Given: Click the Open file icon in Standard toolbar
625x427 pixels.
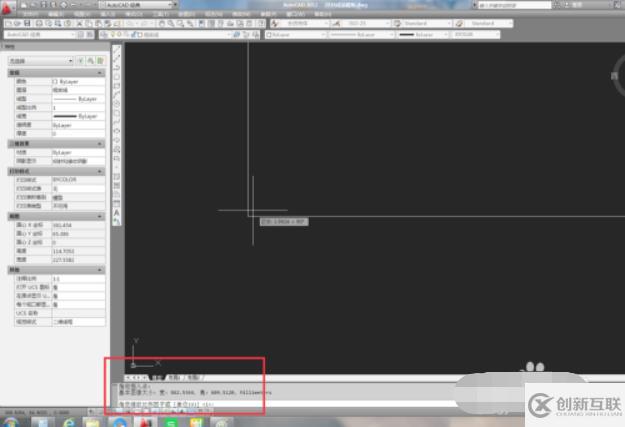Looking at the screenshot, I should (x=18, y=24).
